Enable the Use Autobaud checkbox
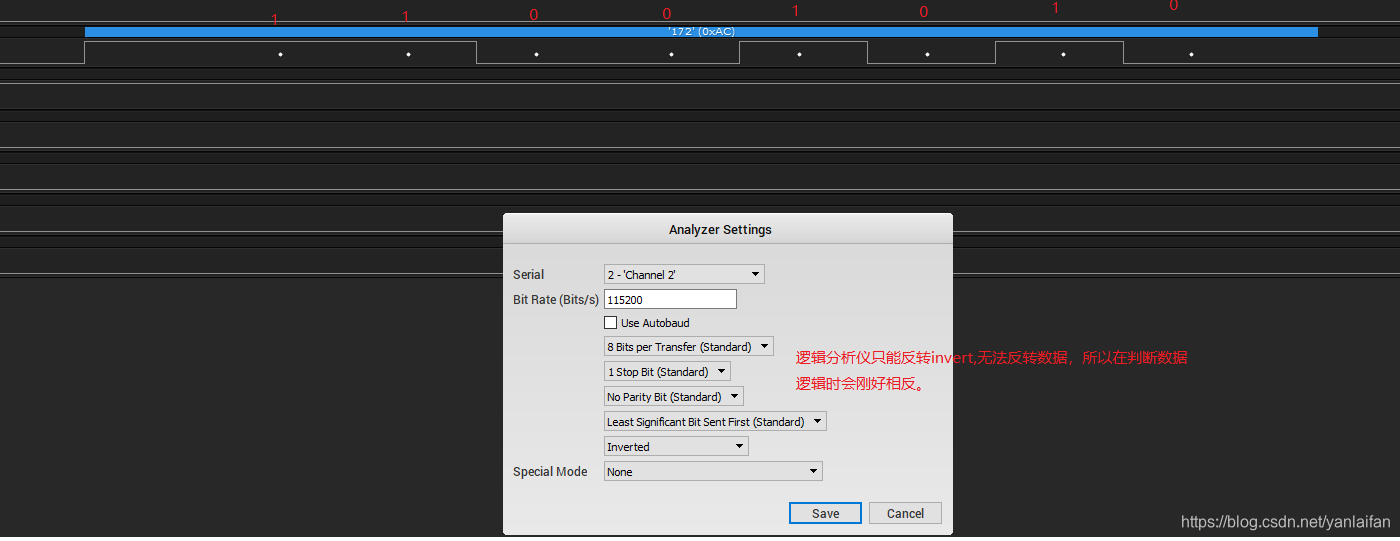 [610, 323]
